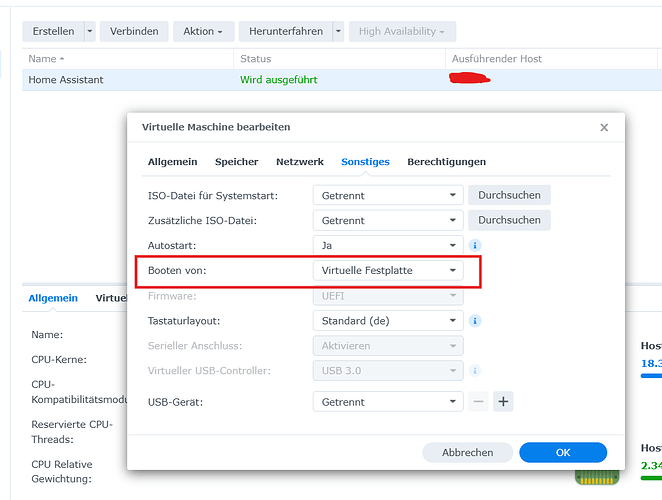This screenshot has height=500, width=662.
Task: Click the Virtueller USB-Controller dropdown
Action: click(388, 371)
